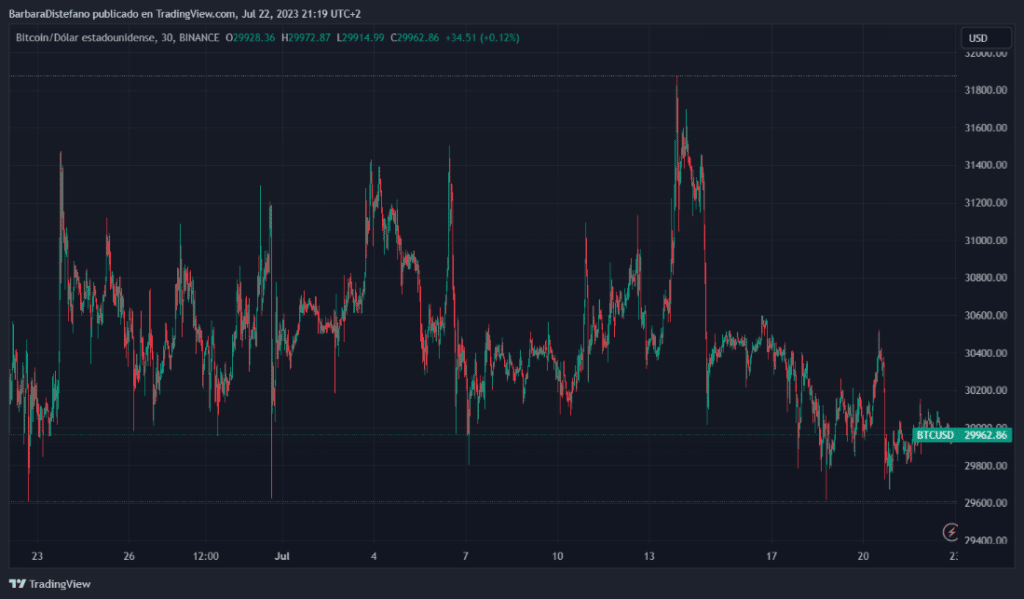Open the USD currency dropdown
1024x599 pixels.
click(977, 38)
